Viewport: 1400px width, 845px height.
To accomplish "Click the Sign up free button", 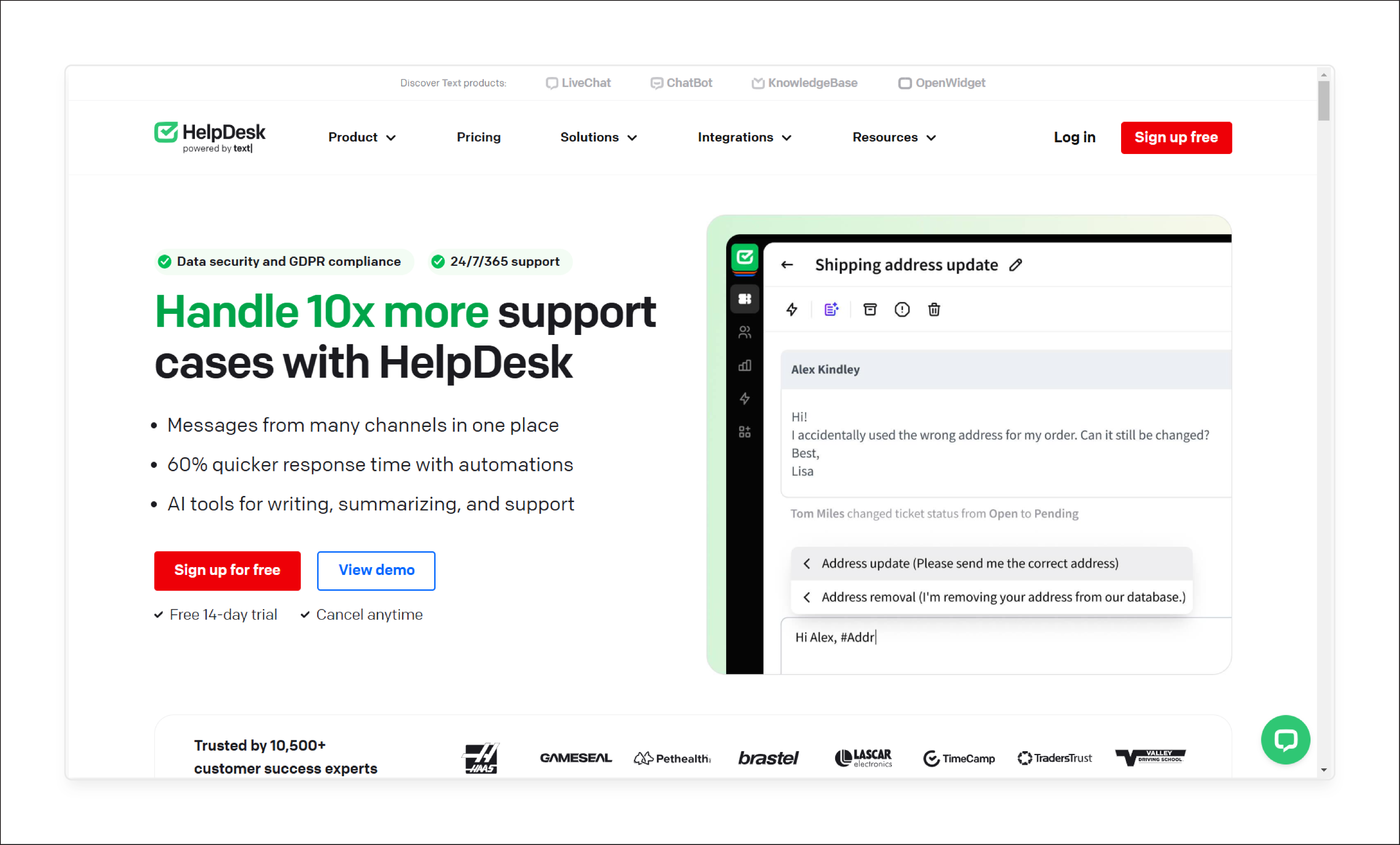I will tap(1176, 137).
